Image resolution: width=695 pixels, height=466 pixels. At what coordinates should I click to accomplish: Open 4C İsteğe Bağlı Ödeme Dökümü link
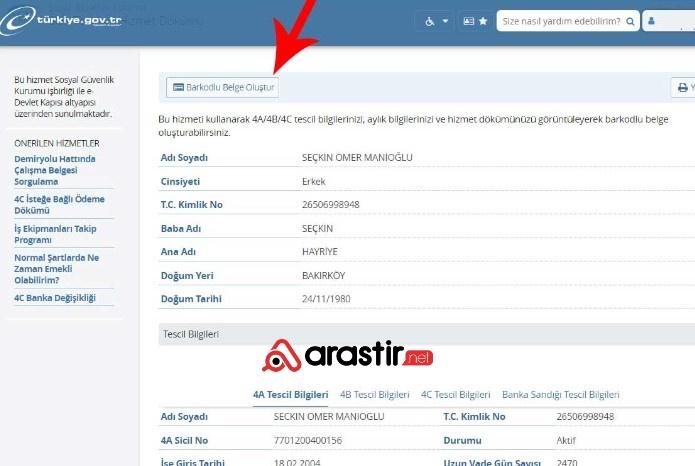(x=59, y=204)
